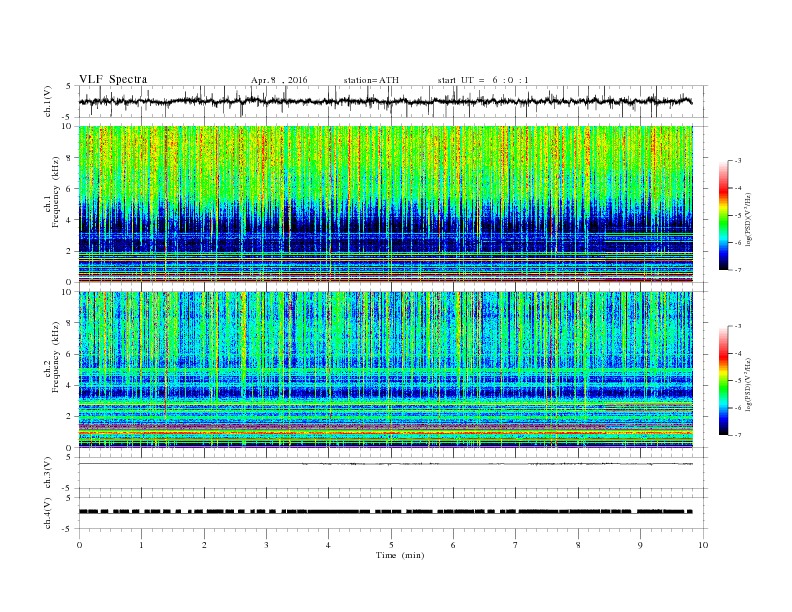Click time axis tick label "10" at right end
The height and width of the screenshot is (612, 792).
(x=703, y=545)
